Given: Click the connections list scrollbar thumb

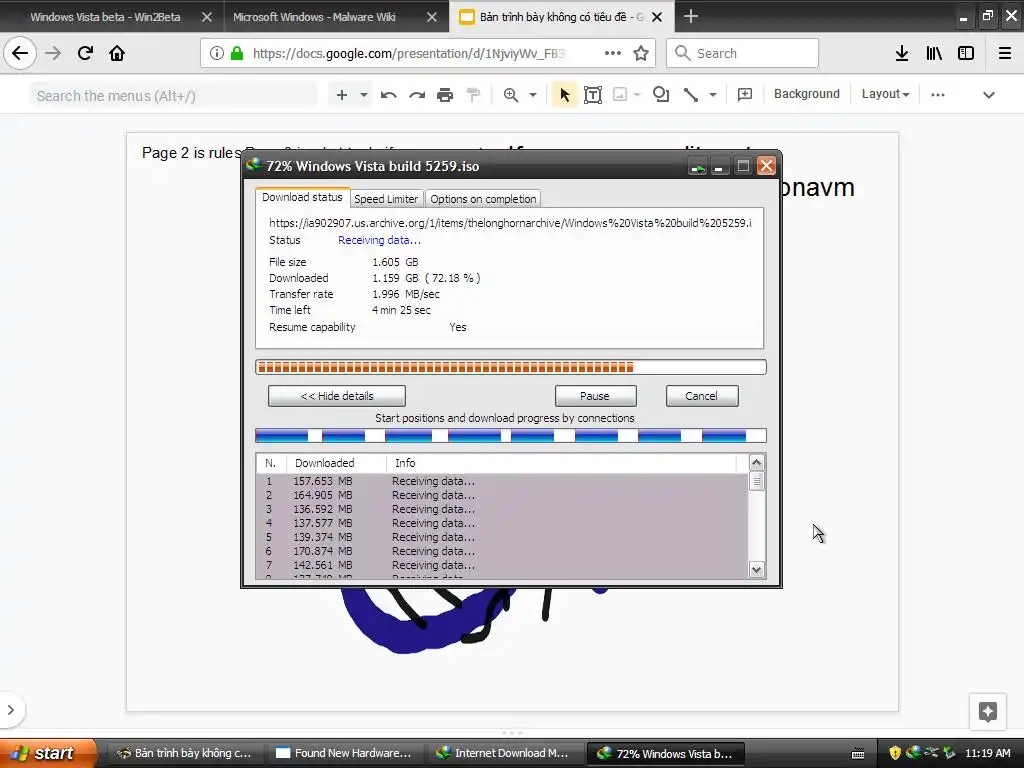Looking at the screenshot, I should click(x=756, y=481).
